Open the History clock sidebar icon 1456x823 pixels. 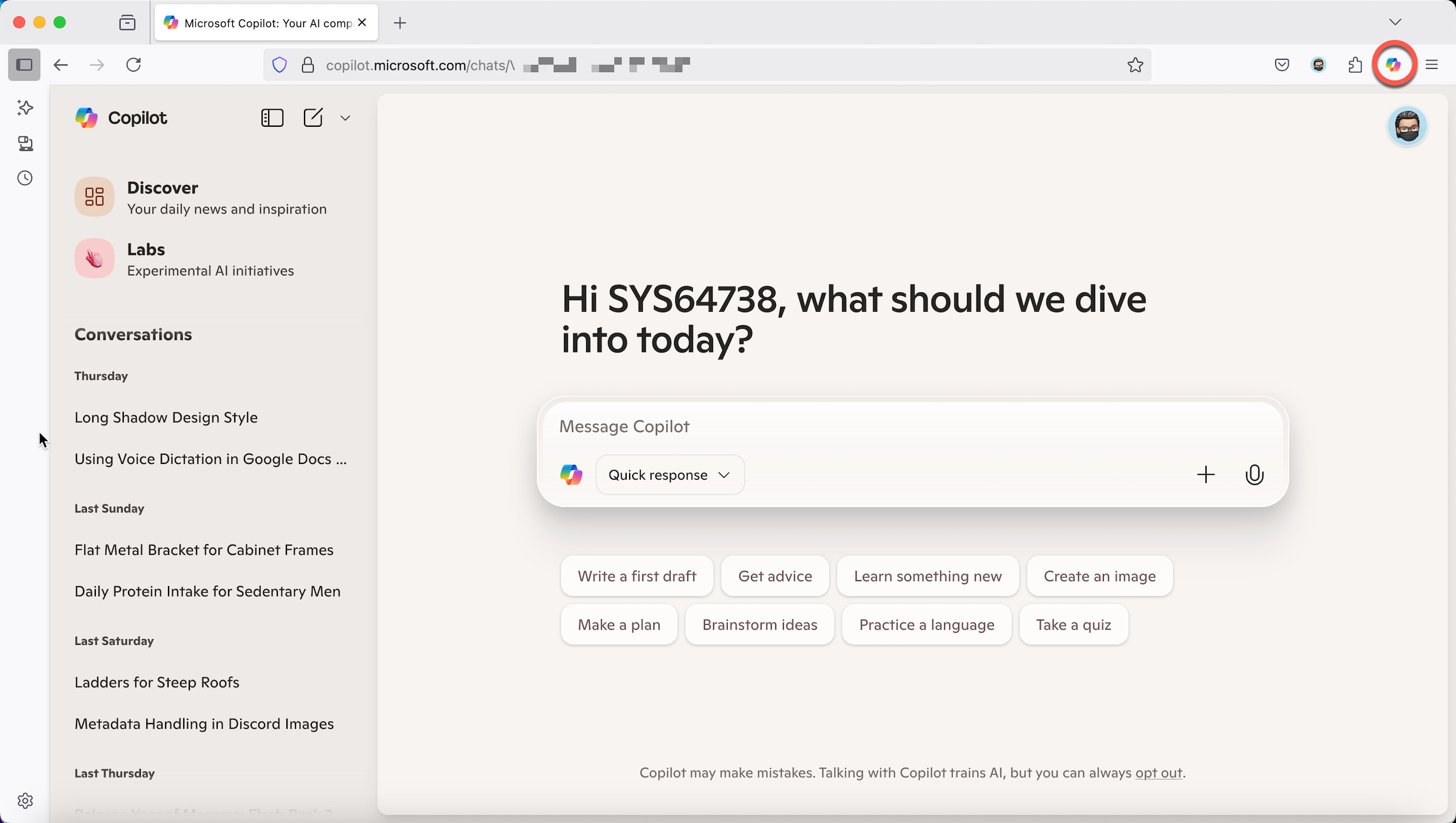click(25, 178)
